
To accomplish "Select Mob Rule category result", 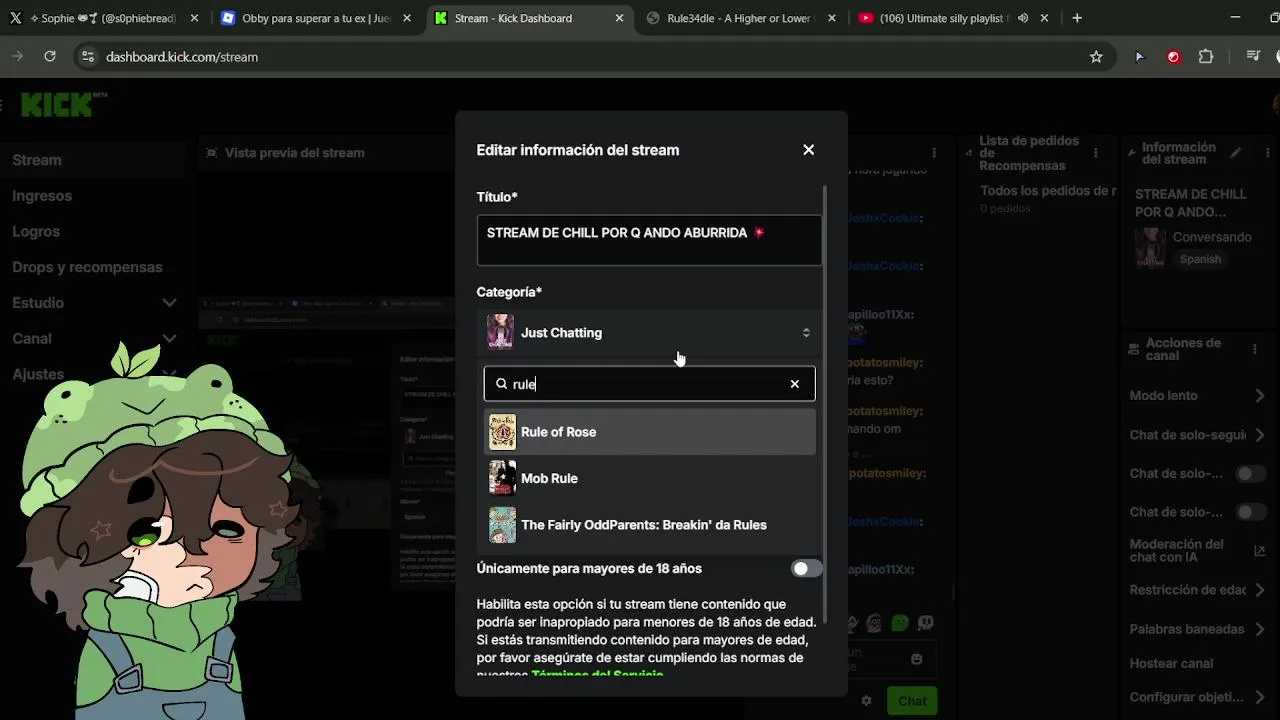I will pos(650,478).
